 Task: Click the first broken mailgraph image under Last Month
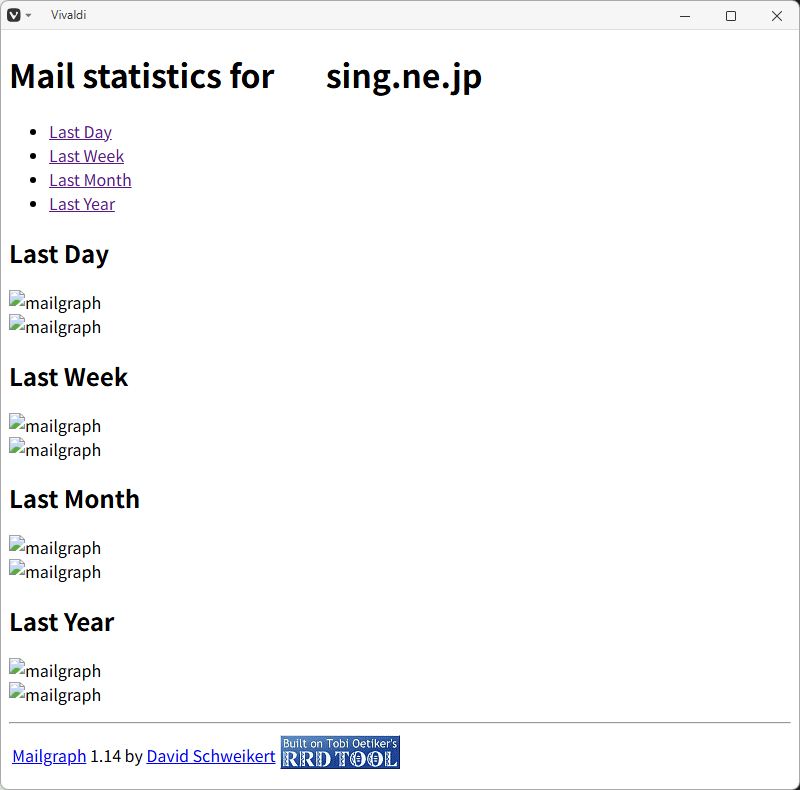click(55, 547)
